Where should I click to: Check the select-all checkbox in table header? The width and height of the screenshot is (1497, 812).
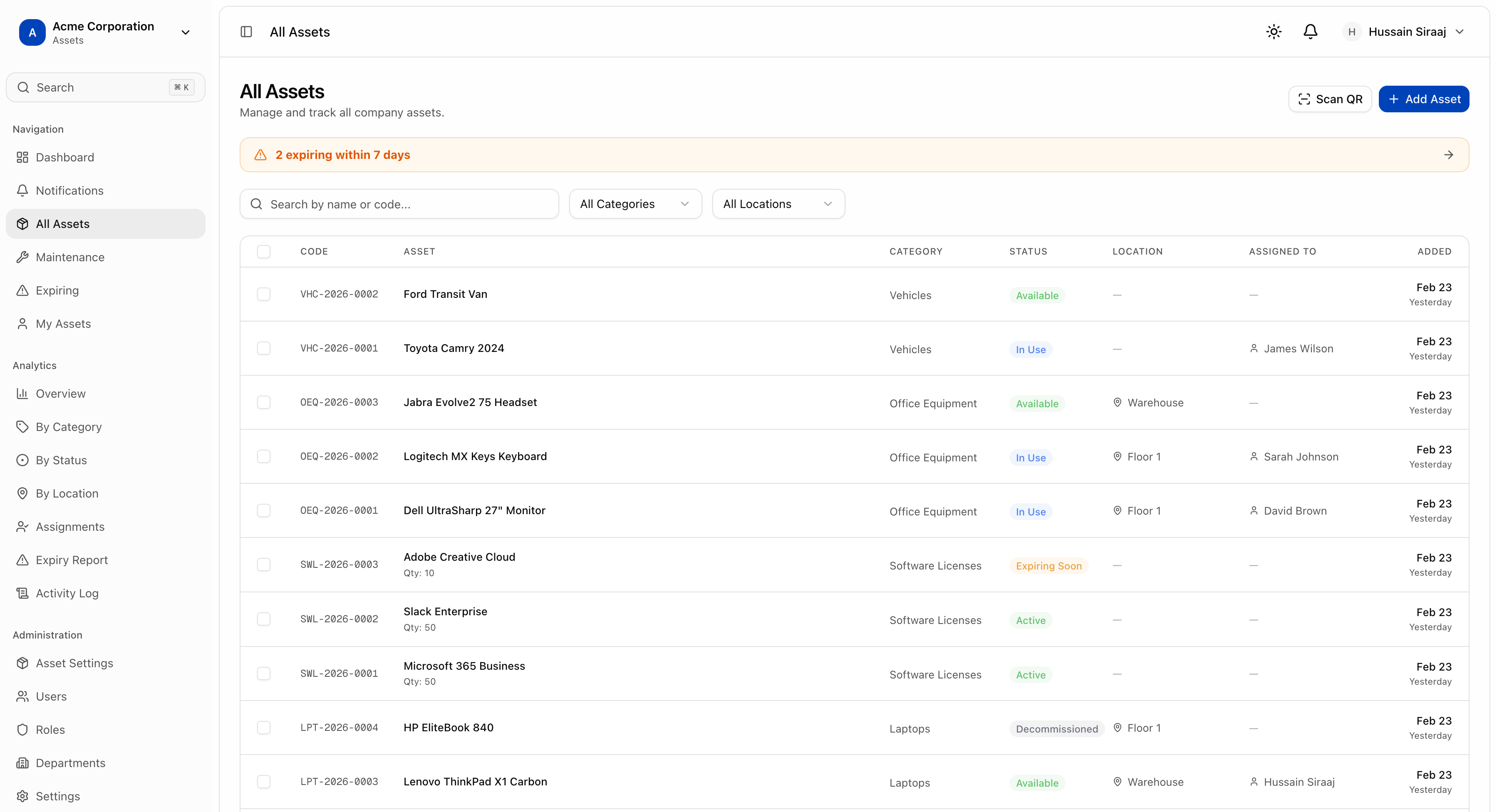(x=264, y=252)
